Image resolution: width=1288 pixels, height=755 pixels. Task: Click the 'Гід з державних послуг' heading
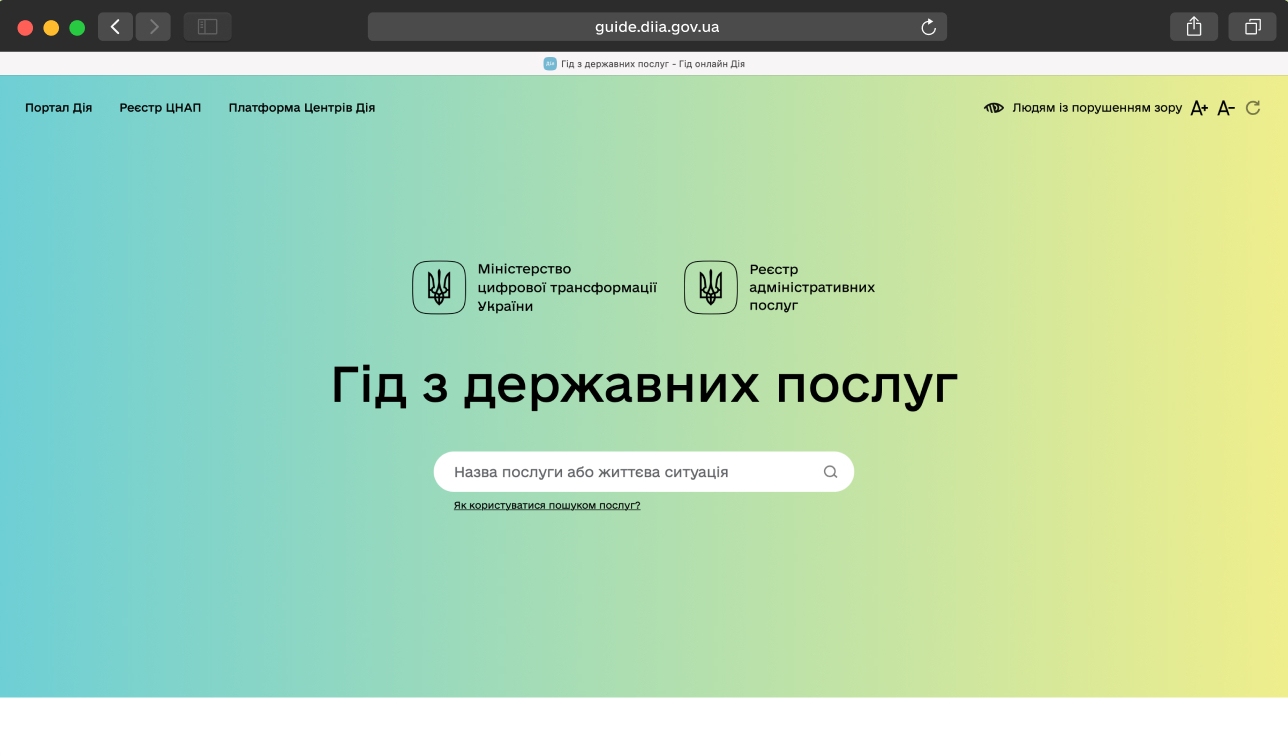pos(644,386)
